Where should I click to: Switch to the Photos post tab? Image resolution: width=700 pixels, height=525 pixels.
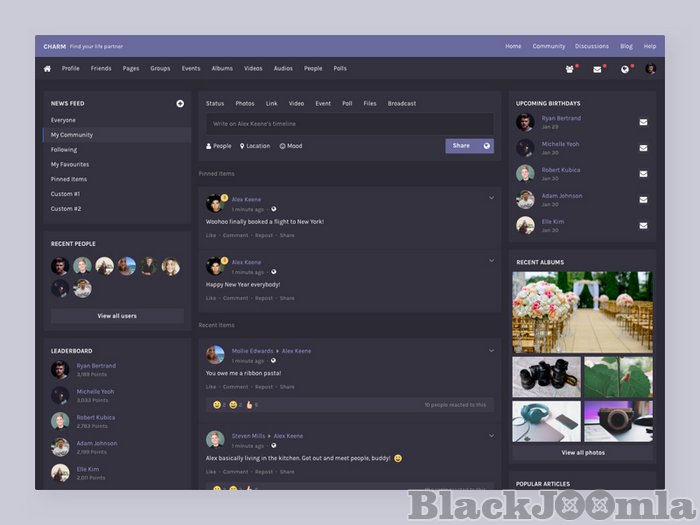(x=245, y=103)
